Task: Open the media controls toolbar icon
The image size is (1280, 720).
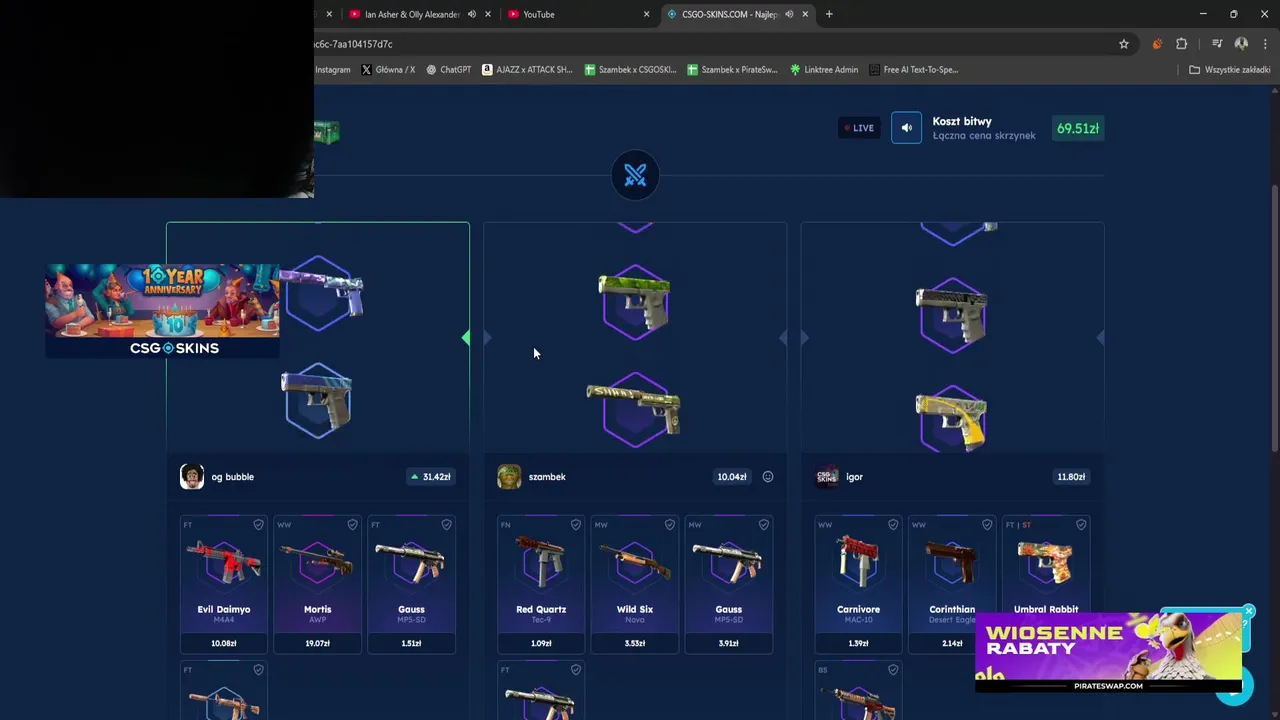Action: tap(1217, 44)
